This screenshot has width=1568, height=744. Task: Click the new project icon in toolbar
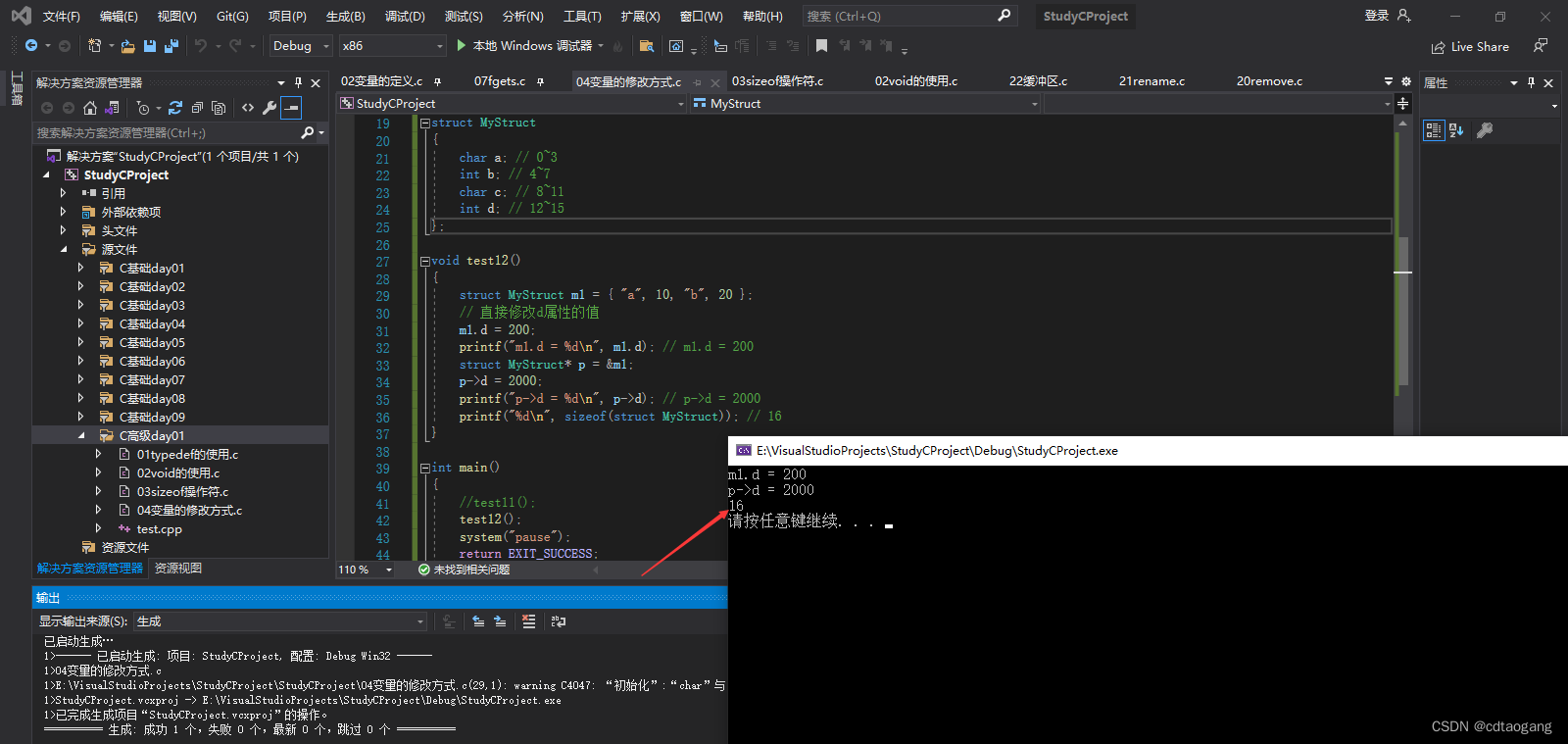(95, 46)
